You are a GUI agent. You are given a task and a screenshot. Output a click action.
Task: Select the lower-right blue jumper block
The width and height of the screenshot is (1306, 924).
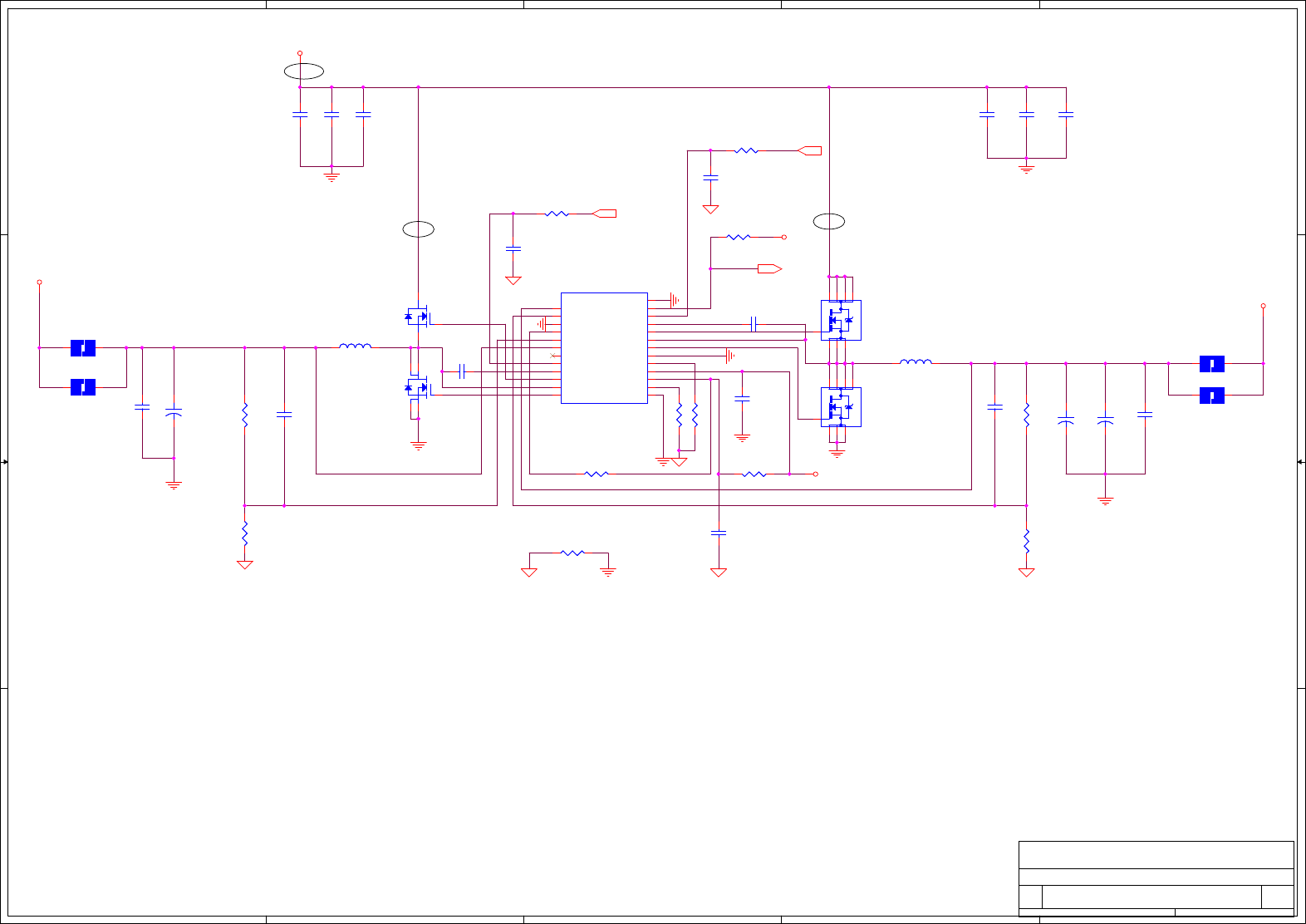(1212, 396)
